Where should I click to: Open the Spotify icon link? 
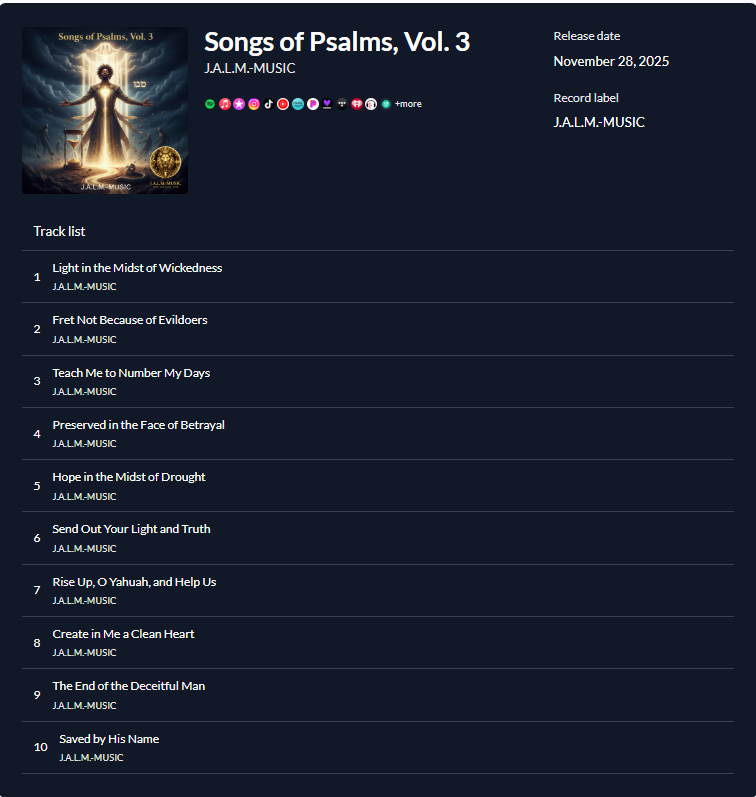click(x=210, y=104)
